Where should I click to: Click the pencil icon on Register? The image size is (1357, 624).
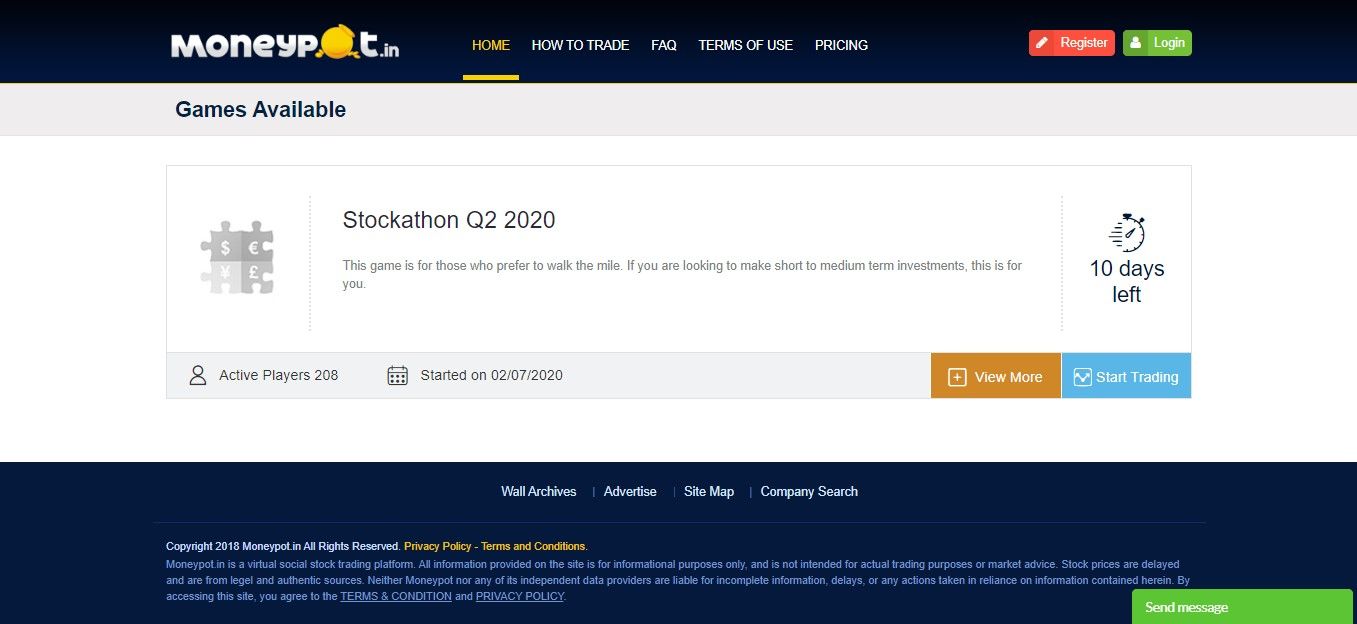click(1042, 43)
